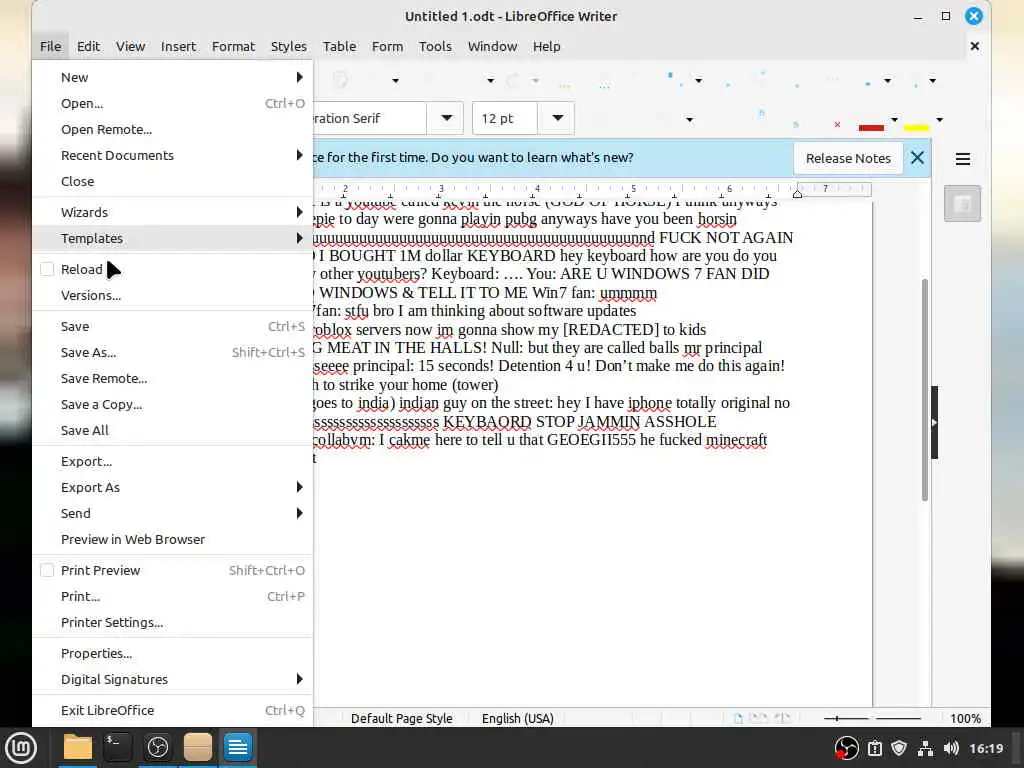Click the tan box taskbar icon
The height and width of the screenshot is (768, 1024).
(x=197, y=747)
